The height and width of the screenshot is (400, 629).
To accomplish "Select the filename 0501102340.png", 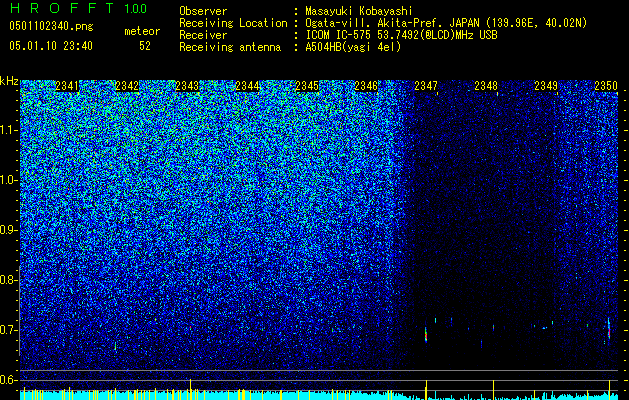I will point(51,27).
